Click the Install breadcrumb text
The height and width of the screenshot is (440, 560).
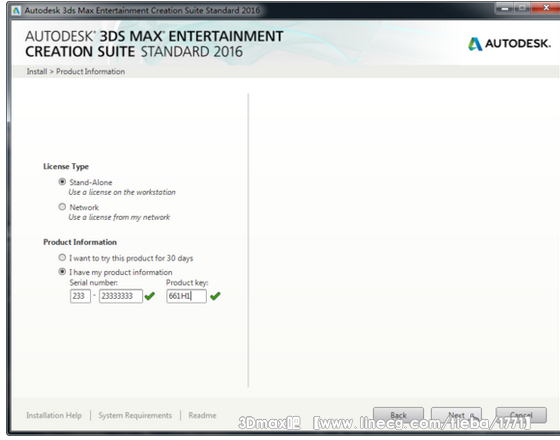37,71
